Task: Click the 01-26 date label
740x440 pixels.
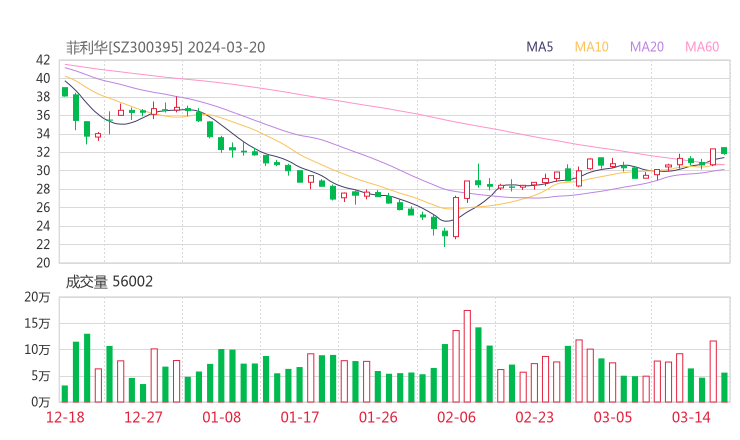Action: (378, 417)
